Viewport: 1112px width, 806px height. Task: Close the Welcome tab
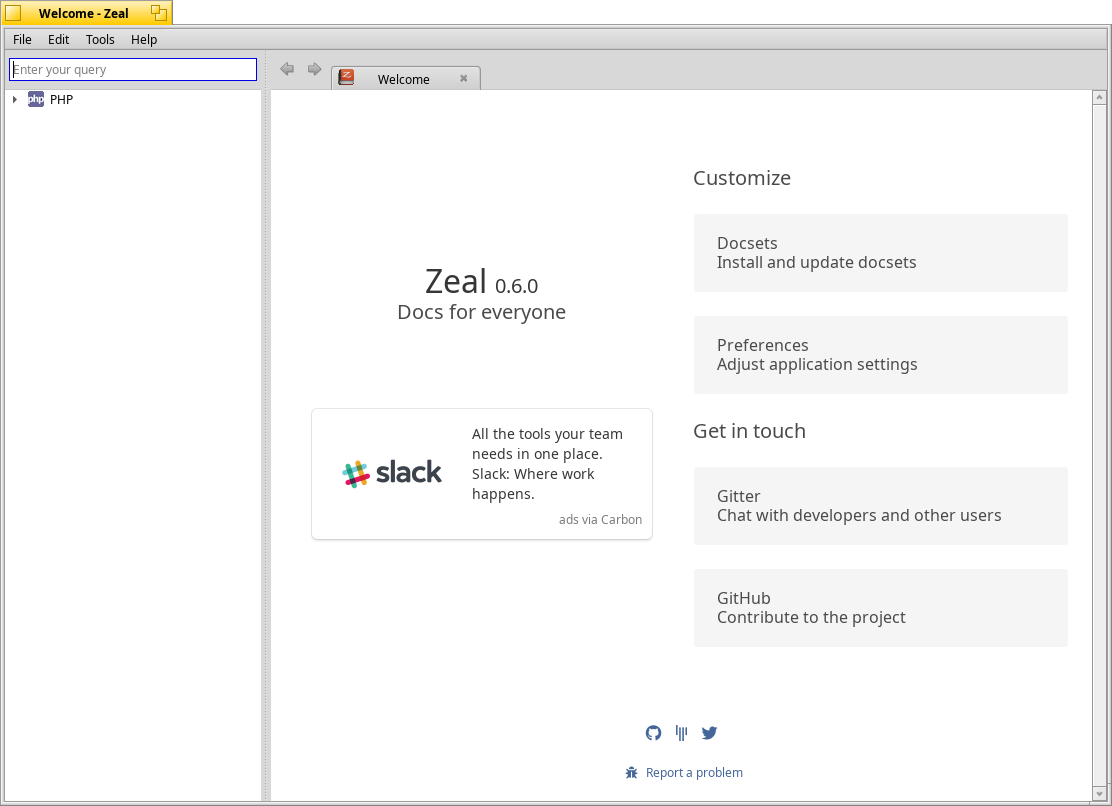464,78
